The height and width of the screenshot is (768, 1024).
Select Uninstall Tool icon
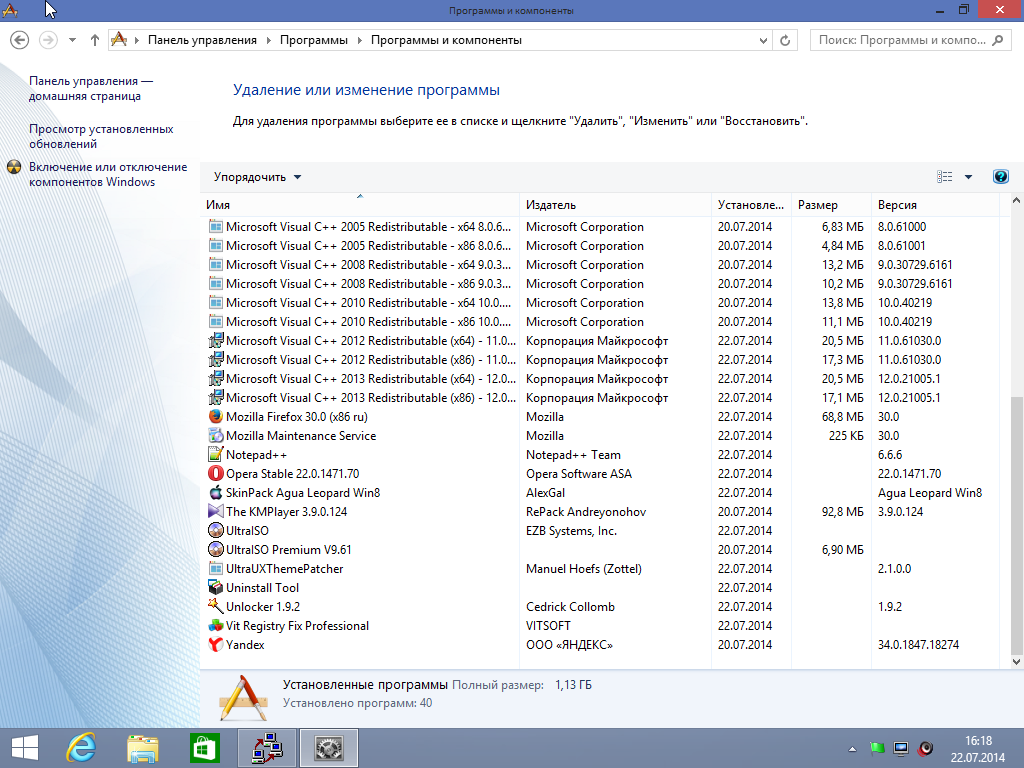pos(216,588)
